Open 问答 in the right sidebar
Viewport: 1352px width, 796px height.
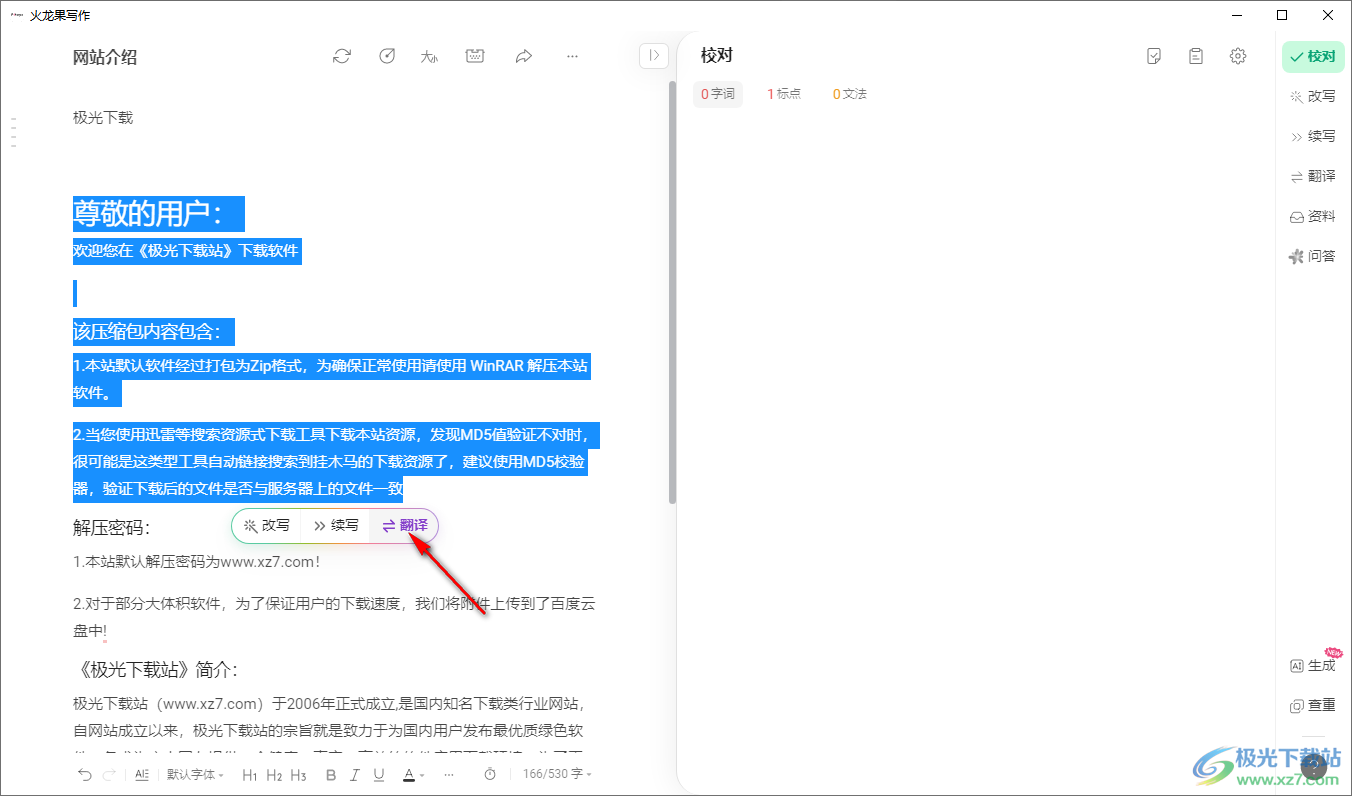pos(1313,256)
